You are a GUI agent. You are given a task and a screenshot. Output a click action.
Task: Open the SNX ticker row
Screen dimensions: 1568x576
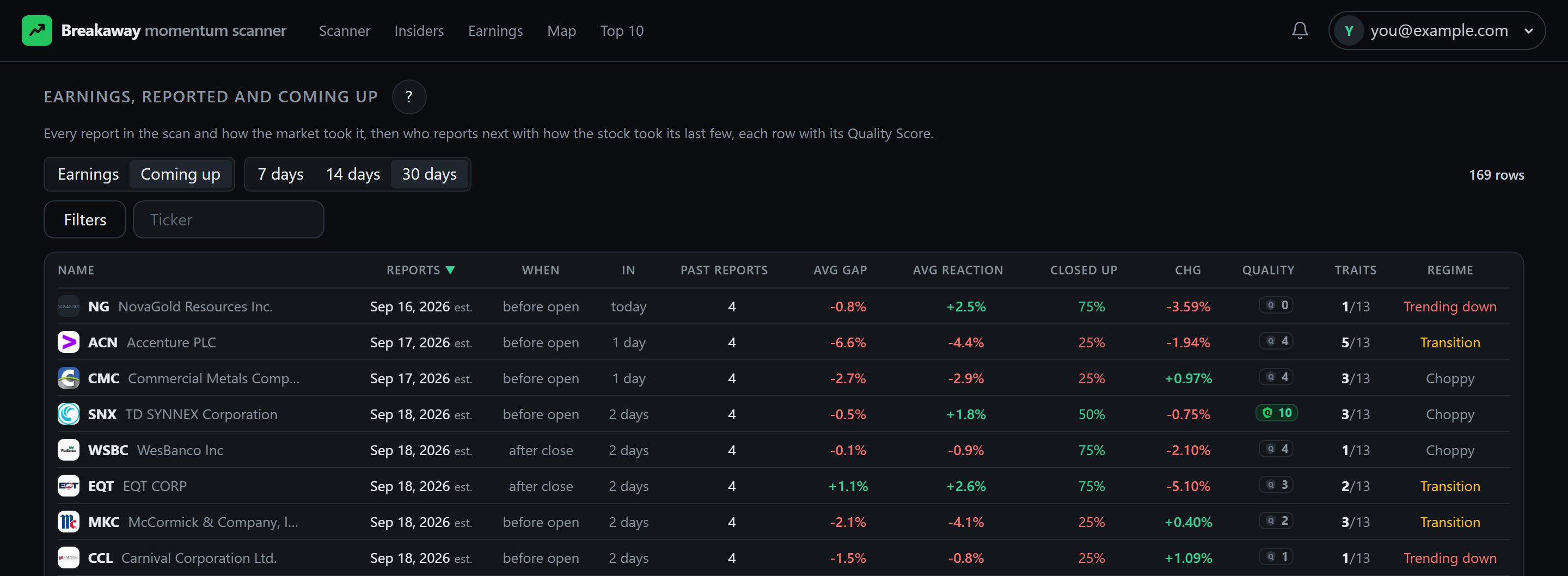tap(784, 414)
